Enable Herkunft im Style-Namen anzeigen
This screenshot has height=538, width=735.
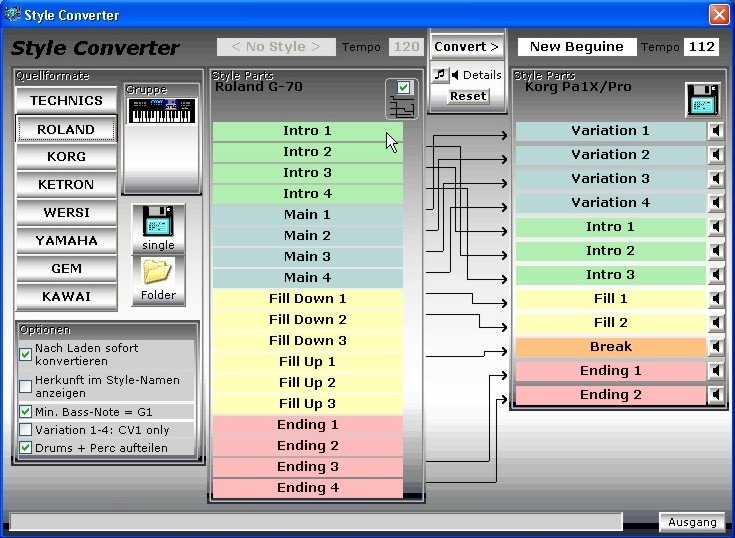point(26,387)
